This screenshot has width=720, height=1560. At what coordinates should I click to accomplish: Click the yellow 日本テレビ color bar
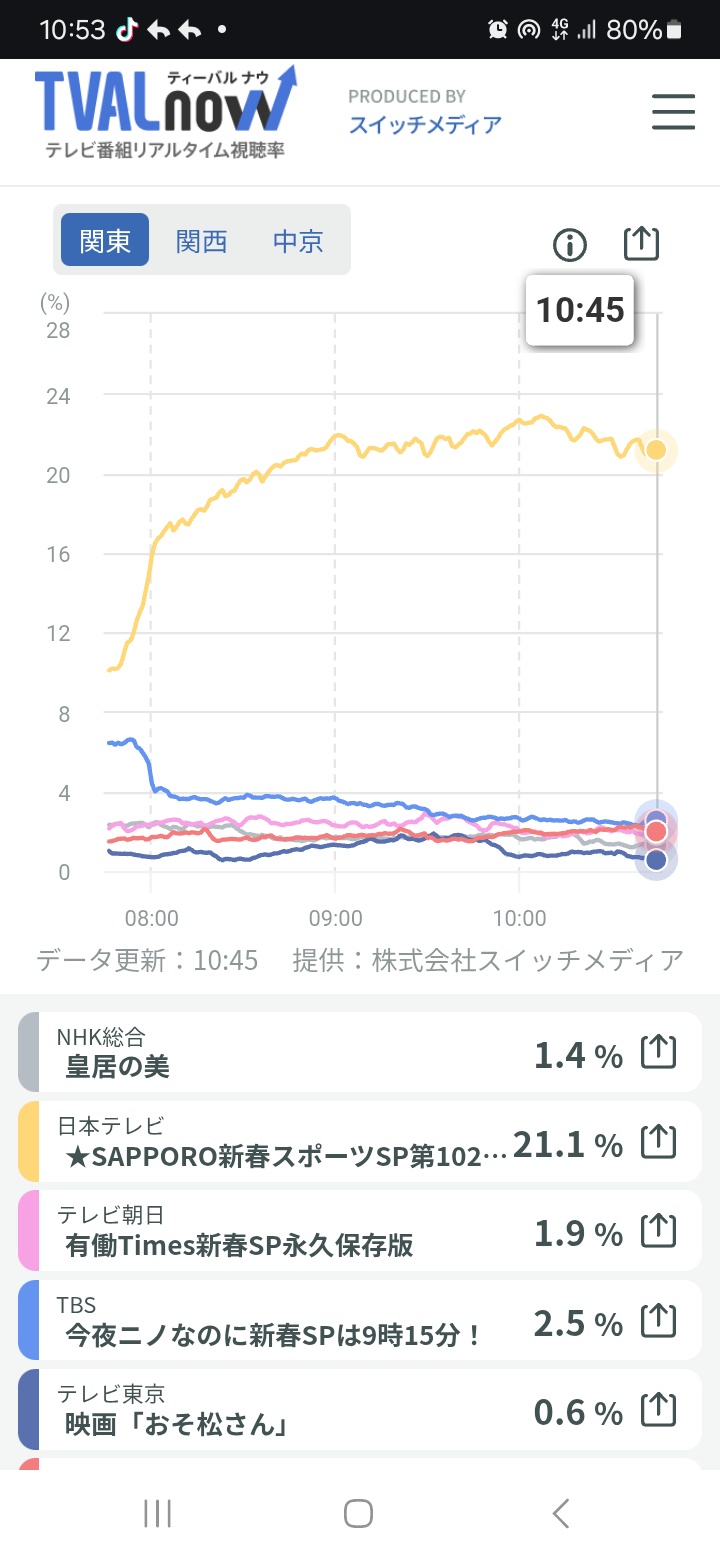coord(28,1141)
